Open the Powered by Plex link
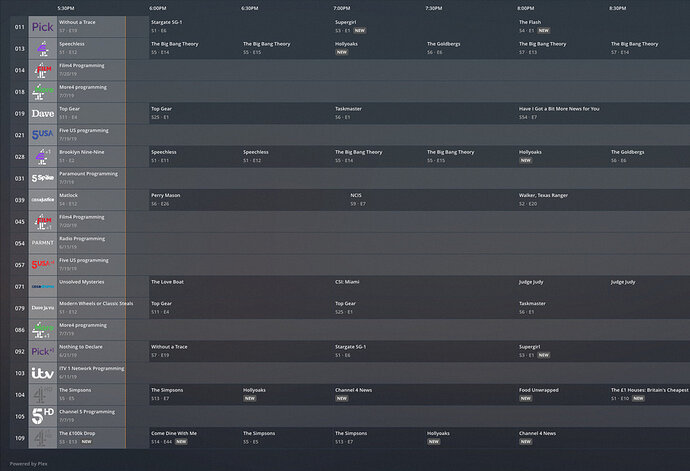Viewport: 690px width, 471px height. pos(29,464)
